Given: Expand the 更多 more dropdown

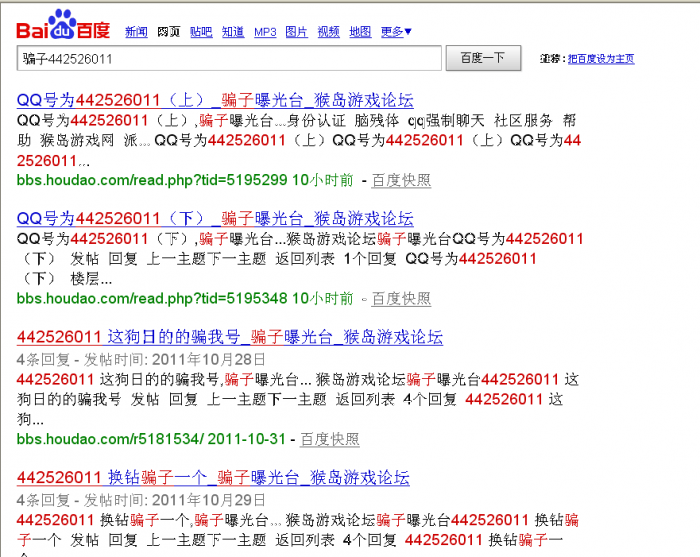Looking at the screenshot, I should pos(396,32).
